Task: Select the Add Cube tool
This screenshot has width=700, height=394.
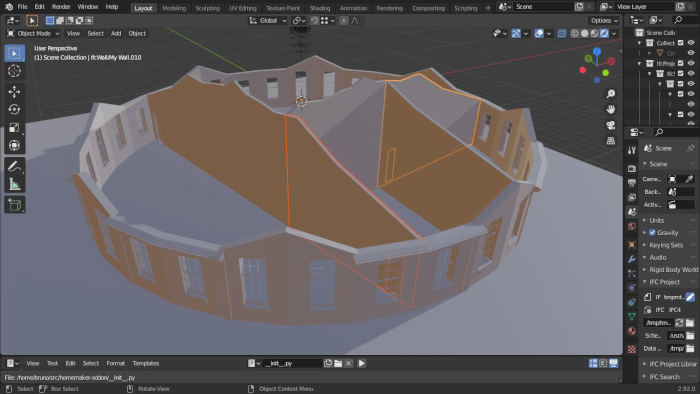Action: click(x=14, y=205)
